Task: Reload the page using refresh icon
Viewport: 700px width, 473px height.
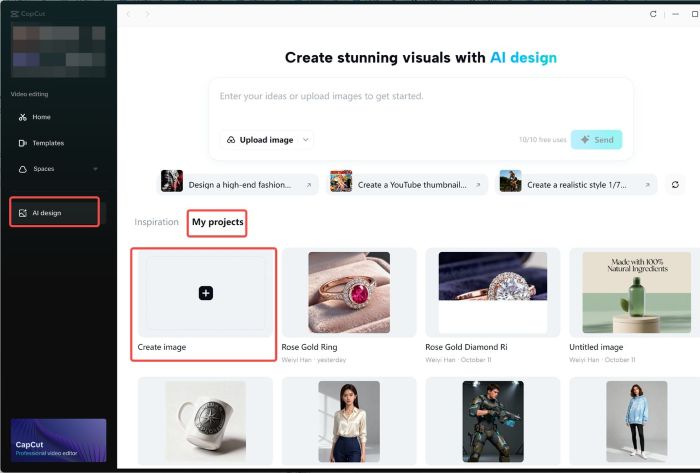Action: pos(654,14)
